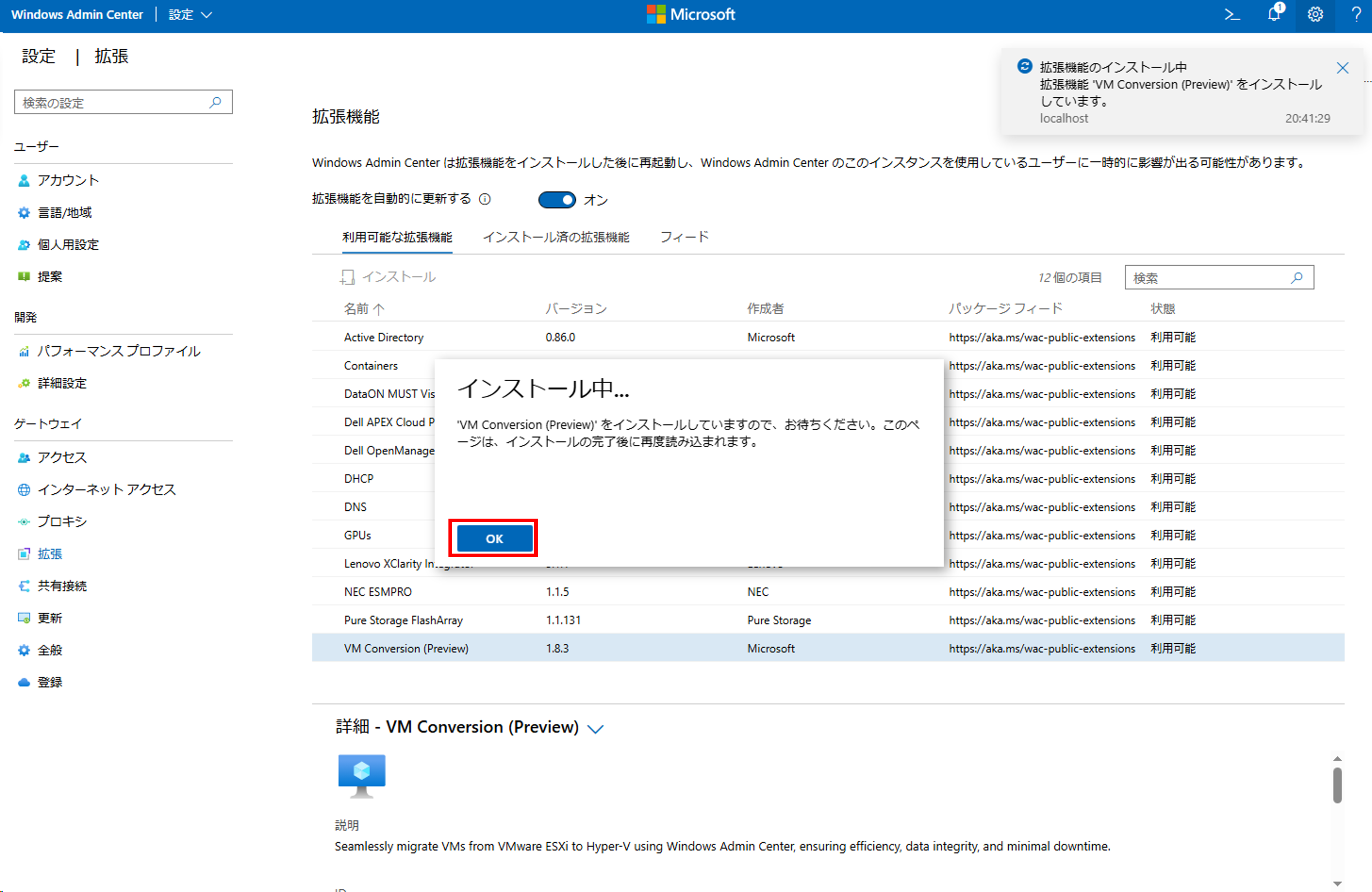This screenshot has height=892, width=1372.
Task: Open インターネット アクセス sidebar item
Action: tap(106, 489)
